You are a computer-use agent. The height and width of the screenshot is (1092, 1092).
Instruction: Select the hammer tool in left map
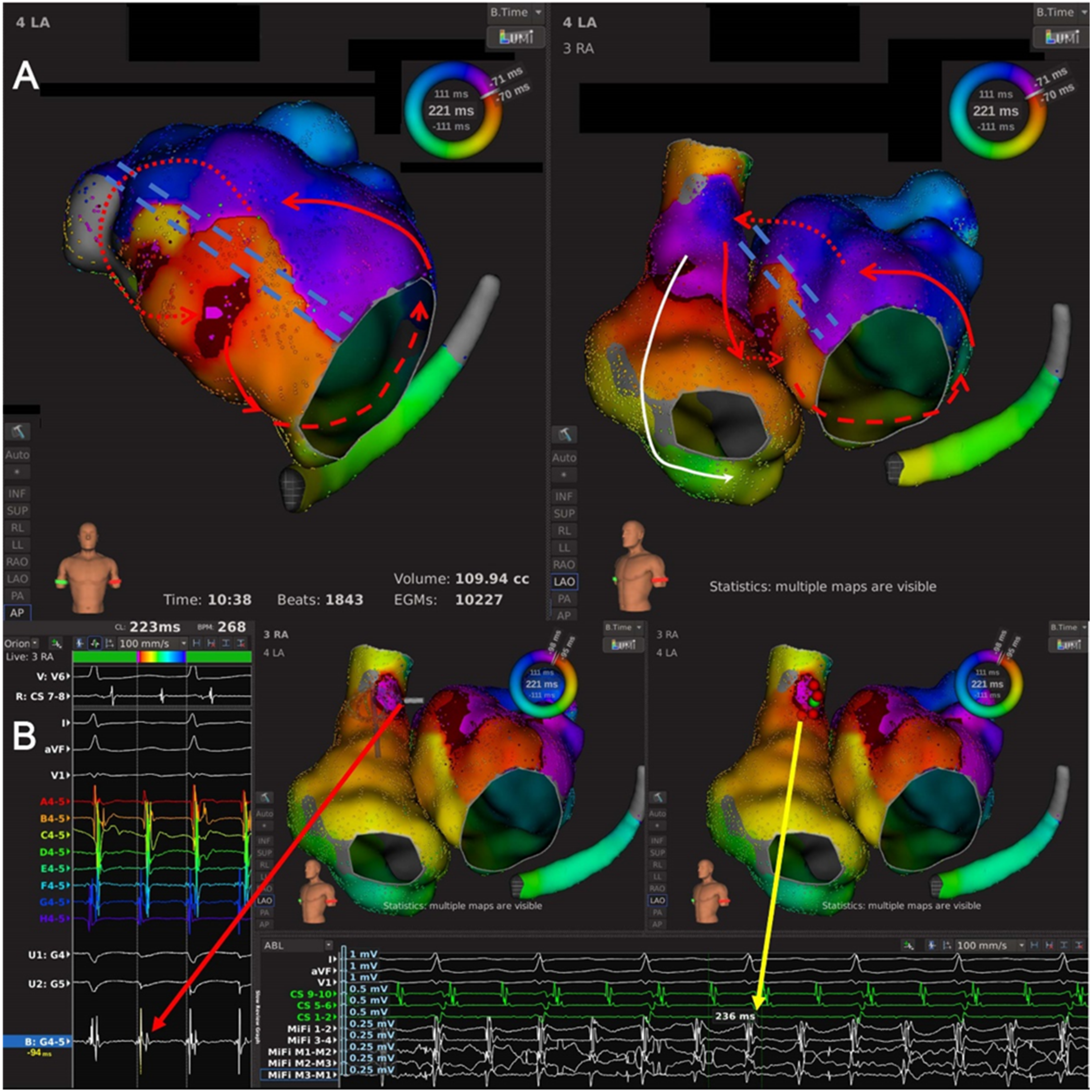tap(18, 432)
